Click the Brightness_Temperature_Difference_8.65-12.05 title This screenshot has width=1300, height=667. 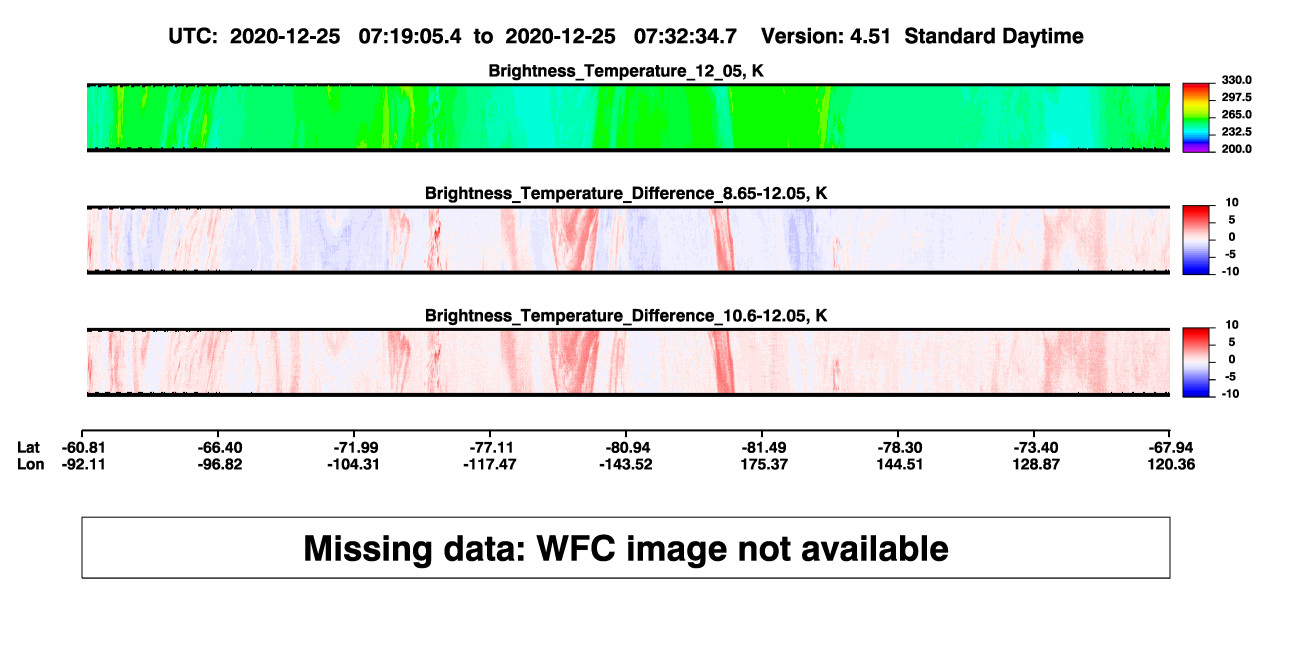pos(626,193)
